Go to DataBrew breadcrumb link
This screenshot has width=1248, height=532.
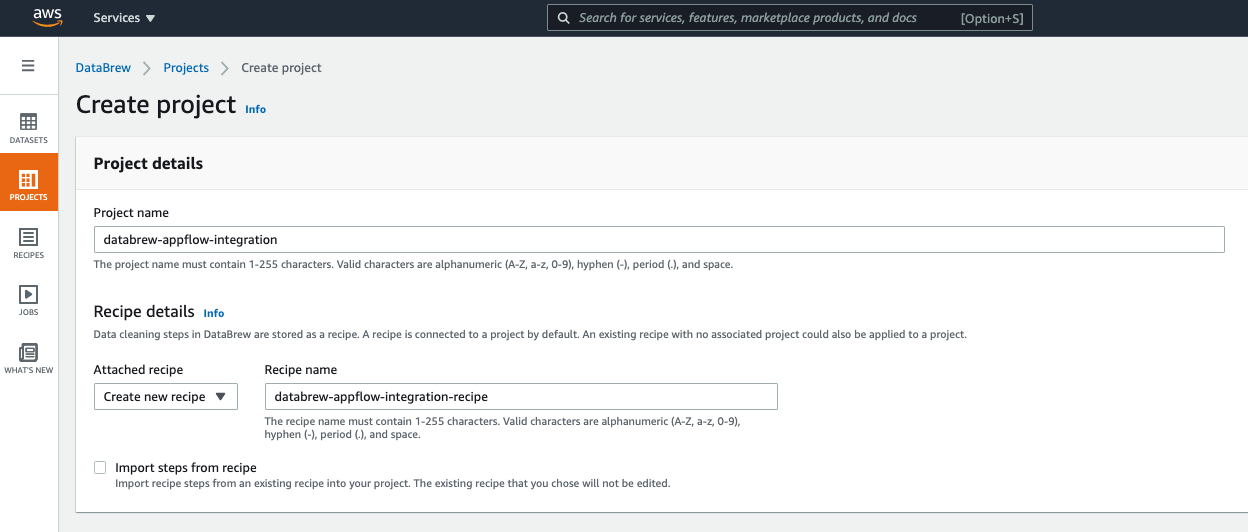tap(103, 68)
